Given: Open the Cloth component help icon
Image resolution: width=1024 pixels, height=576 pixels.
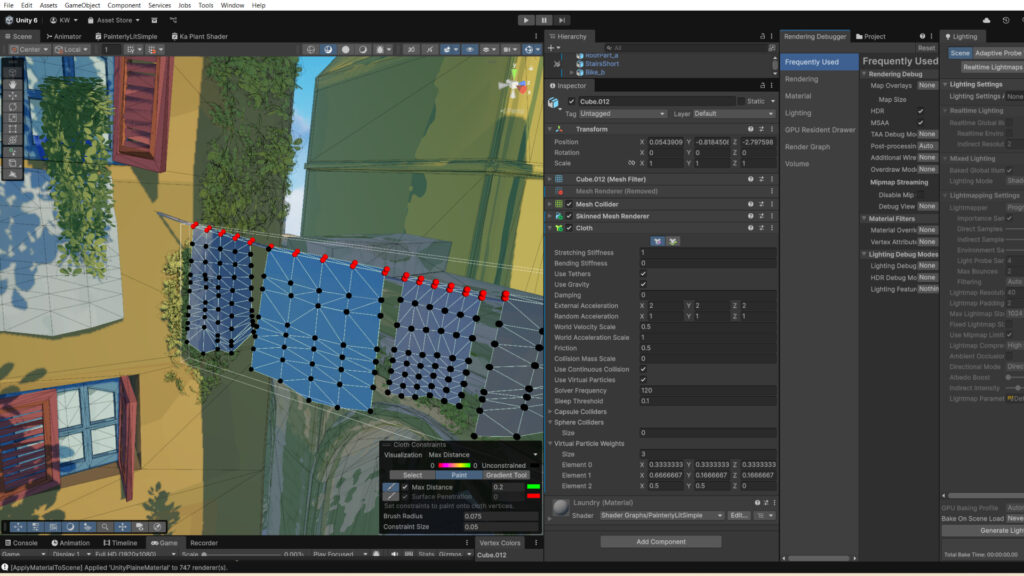Looking at the screenshot, I should click(751, 228).
